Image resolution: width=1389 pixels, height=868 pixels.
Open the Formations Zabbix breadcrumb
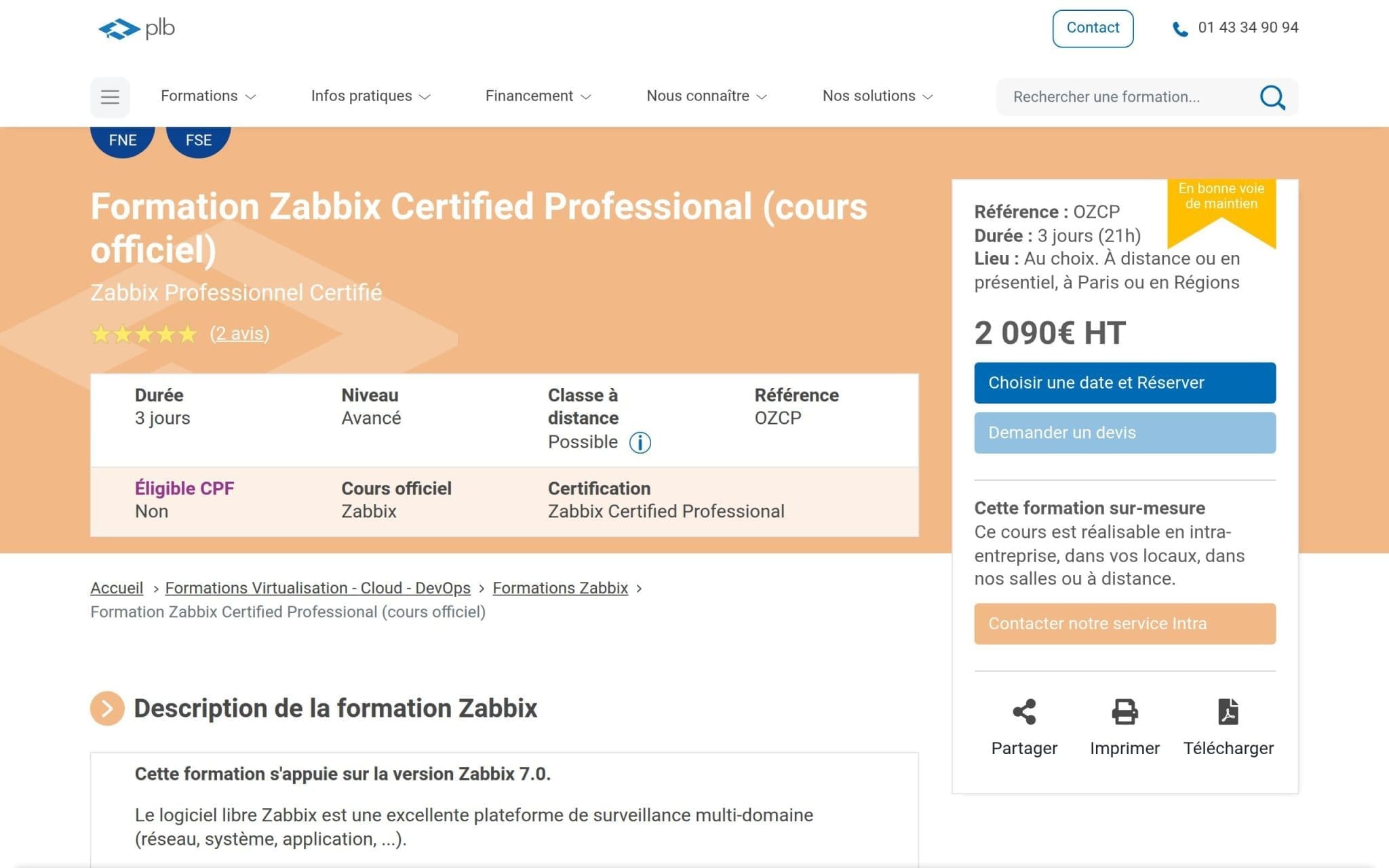click(560, 588)
